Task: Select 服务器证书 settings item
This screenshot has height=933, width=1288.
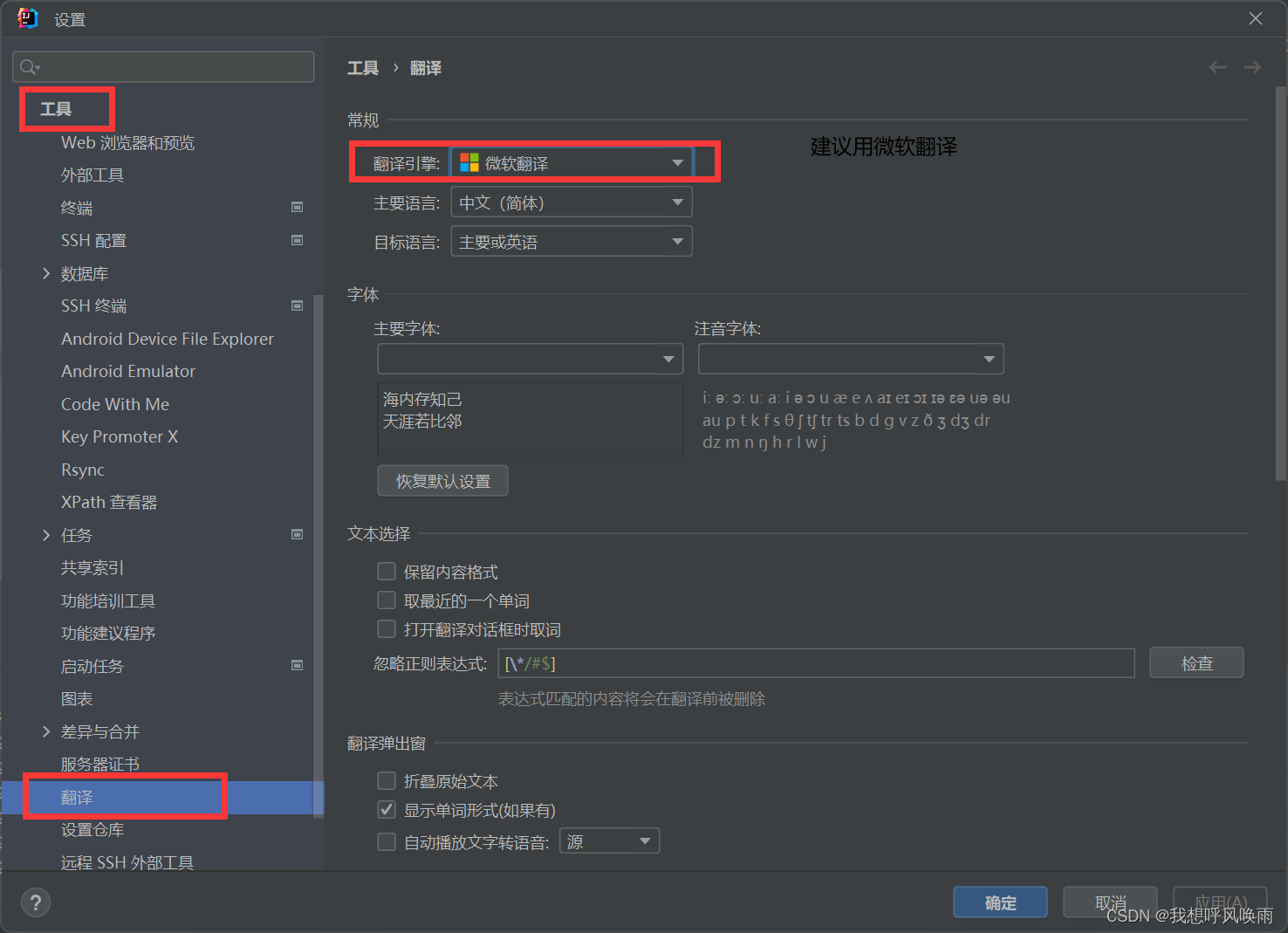Action: 100,765
